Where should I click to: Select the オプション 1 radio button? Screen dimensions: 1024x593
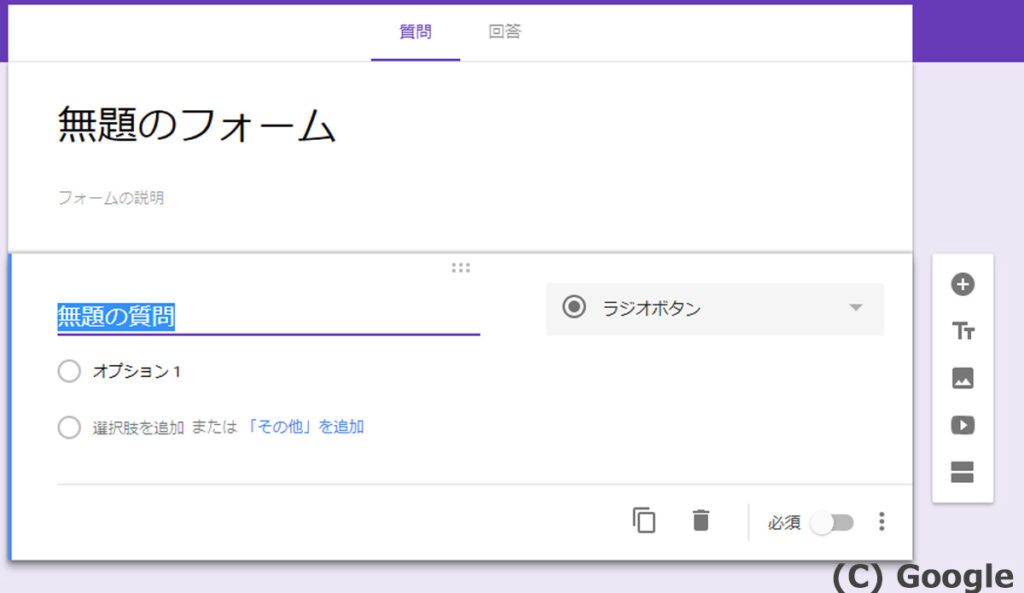click(x=69, y=371)
